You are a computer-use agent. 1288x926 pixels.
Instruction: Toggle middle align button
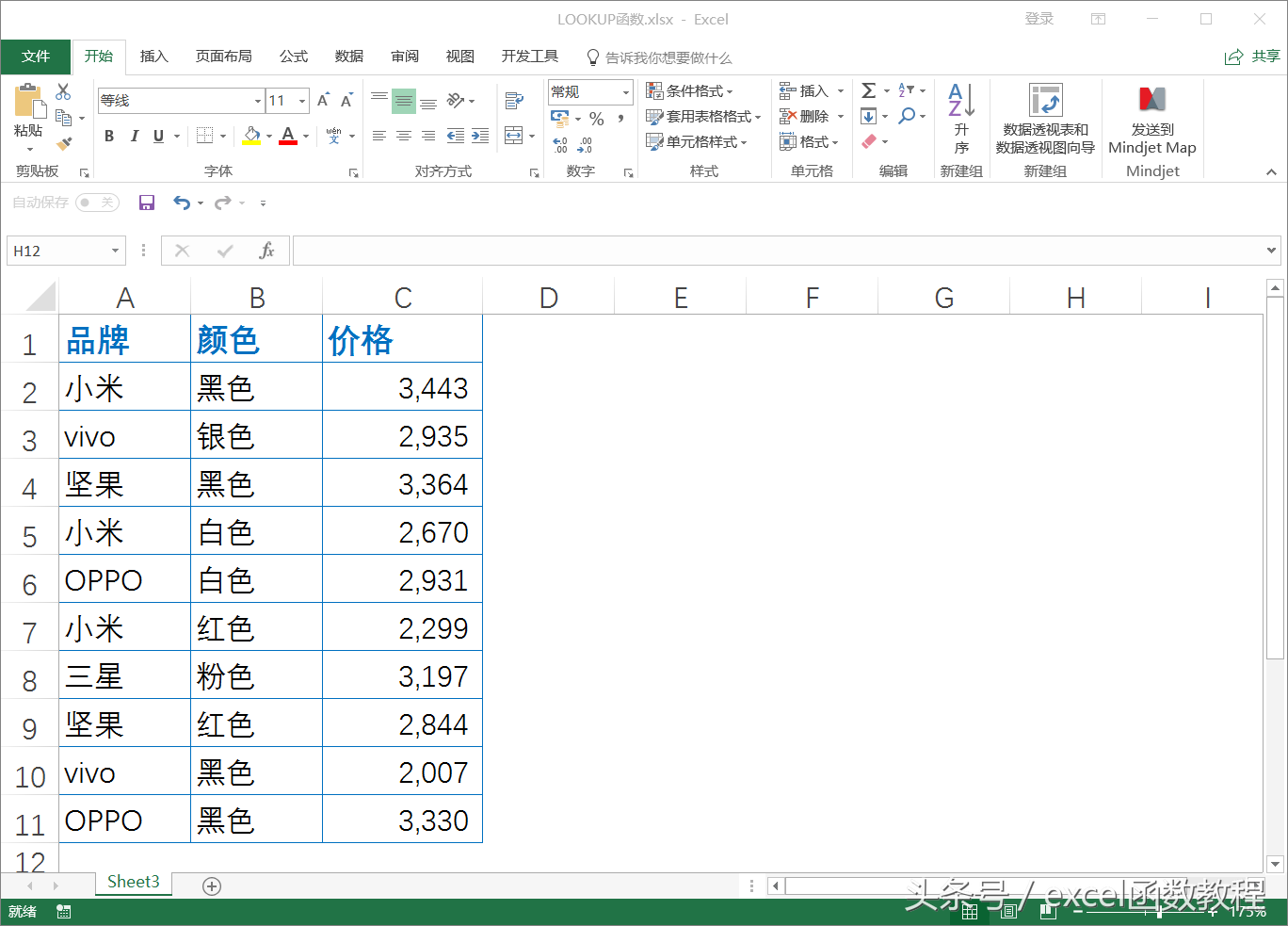click(x=404, y=100)
